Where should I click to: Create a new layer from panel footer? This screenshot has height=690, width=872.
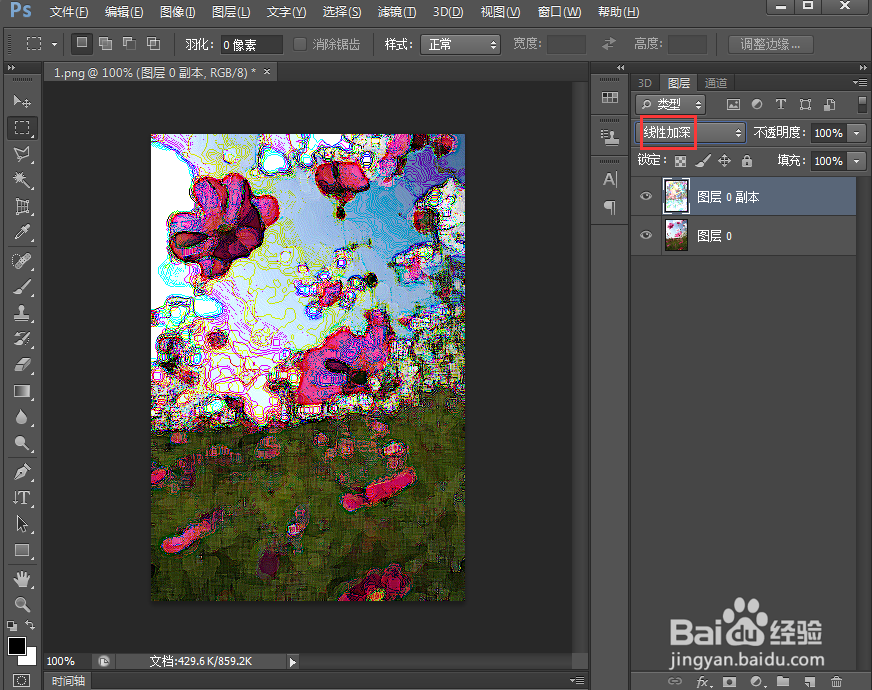pos(810,681)
